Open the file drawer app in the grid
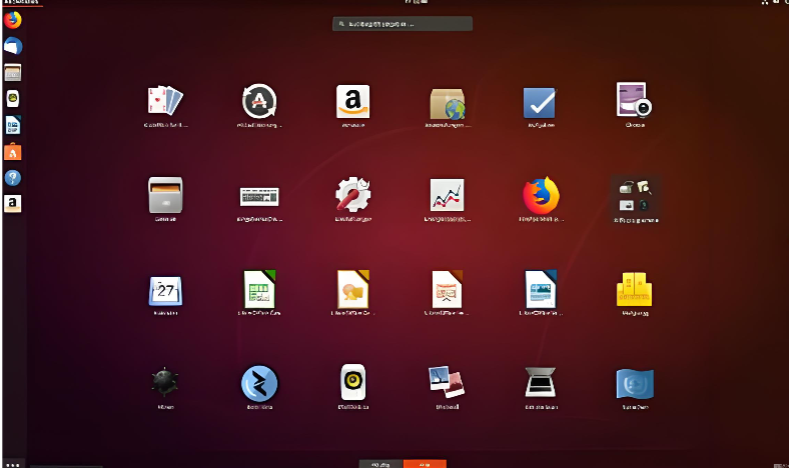 click(x=165, y=195)
